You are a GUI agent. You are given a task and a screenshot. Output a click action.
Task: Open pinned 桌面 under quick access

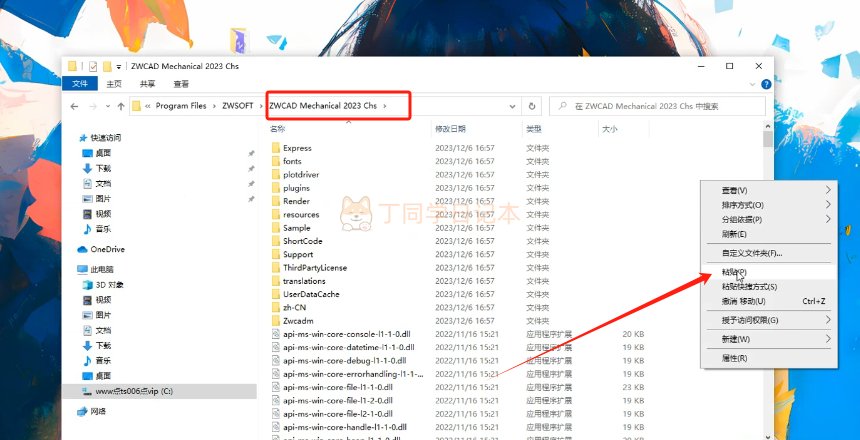pos(103,153)
